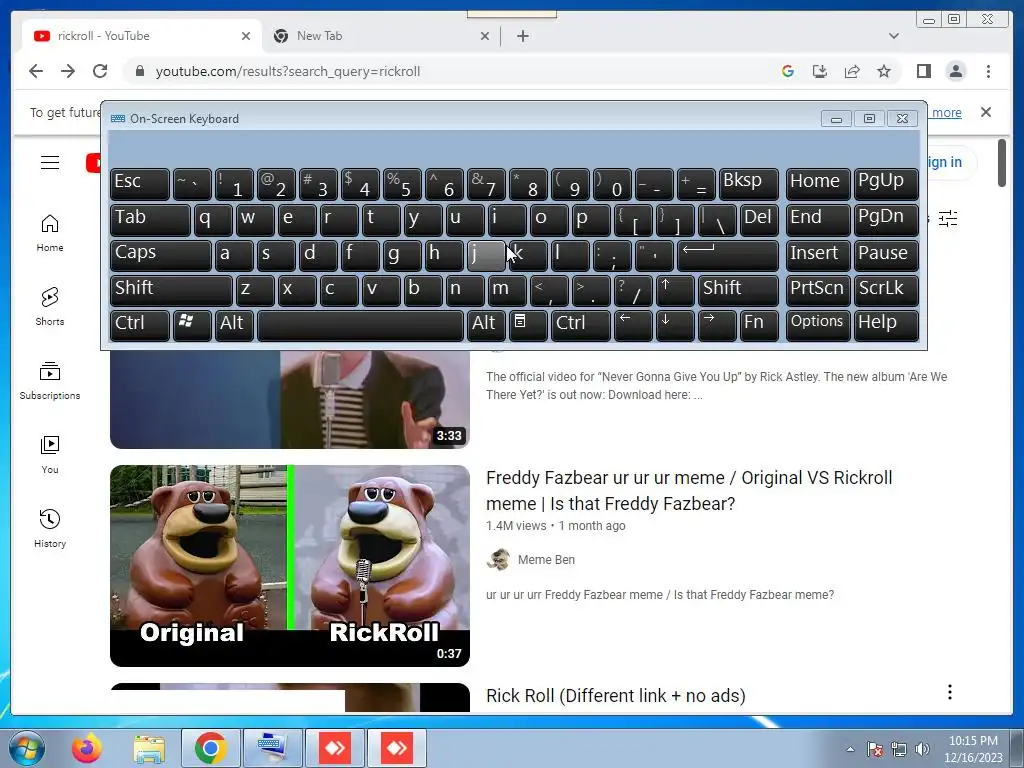1024x768 pixels.
Task: Open the Windows Start menu
Action: (x=27, y=748)
